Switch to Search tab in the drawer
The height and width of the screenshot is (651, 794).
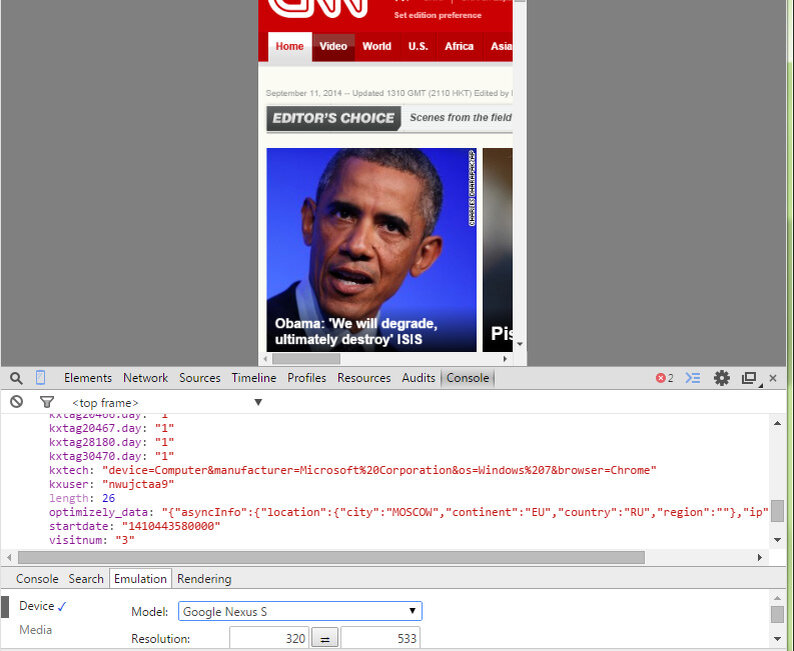coord(86,579)
